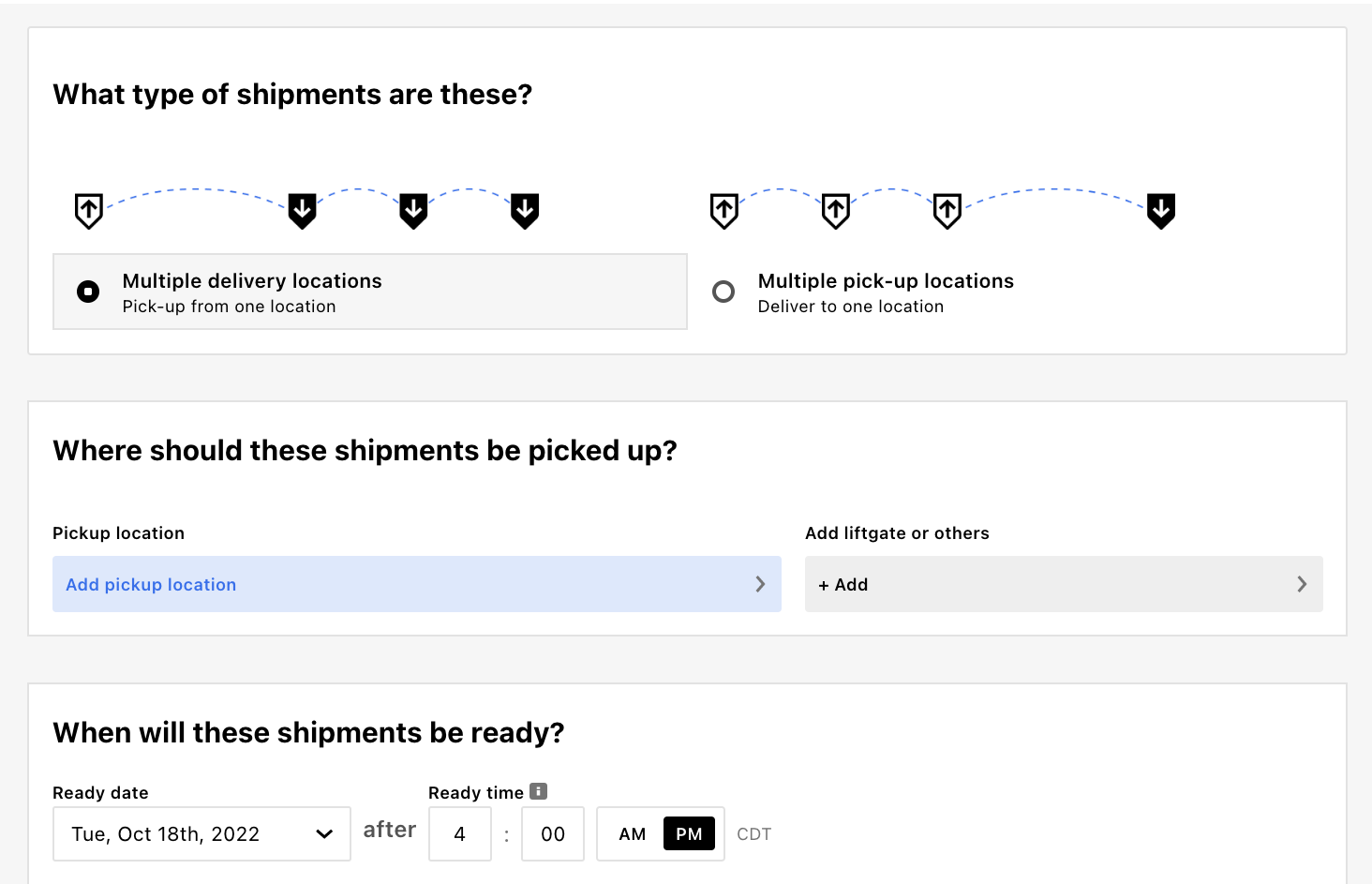Click the Ready time info icon
Screen dimensions: 1372x884
(538, 791)
